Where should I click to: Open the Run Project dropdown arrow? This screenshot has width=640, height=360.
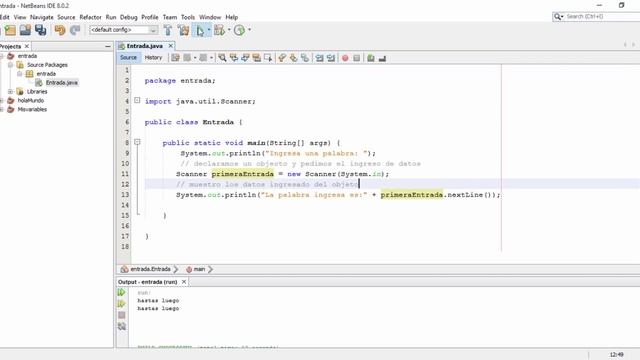209,30
